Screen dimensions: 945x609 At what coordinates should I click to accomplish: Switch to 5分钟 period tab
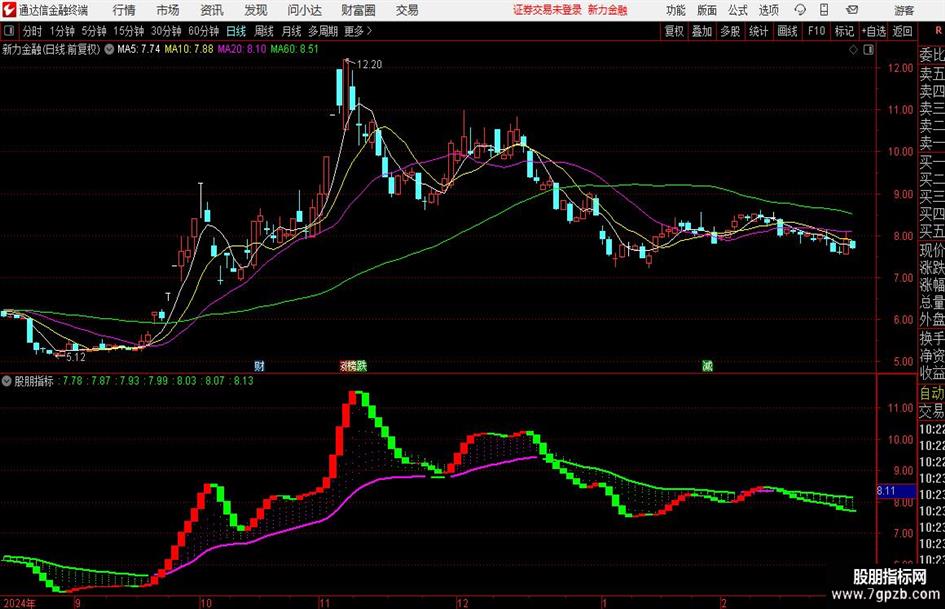coord(94,31)
